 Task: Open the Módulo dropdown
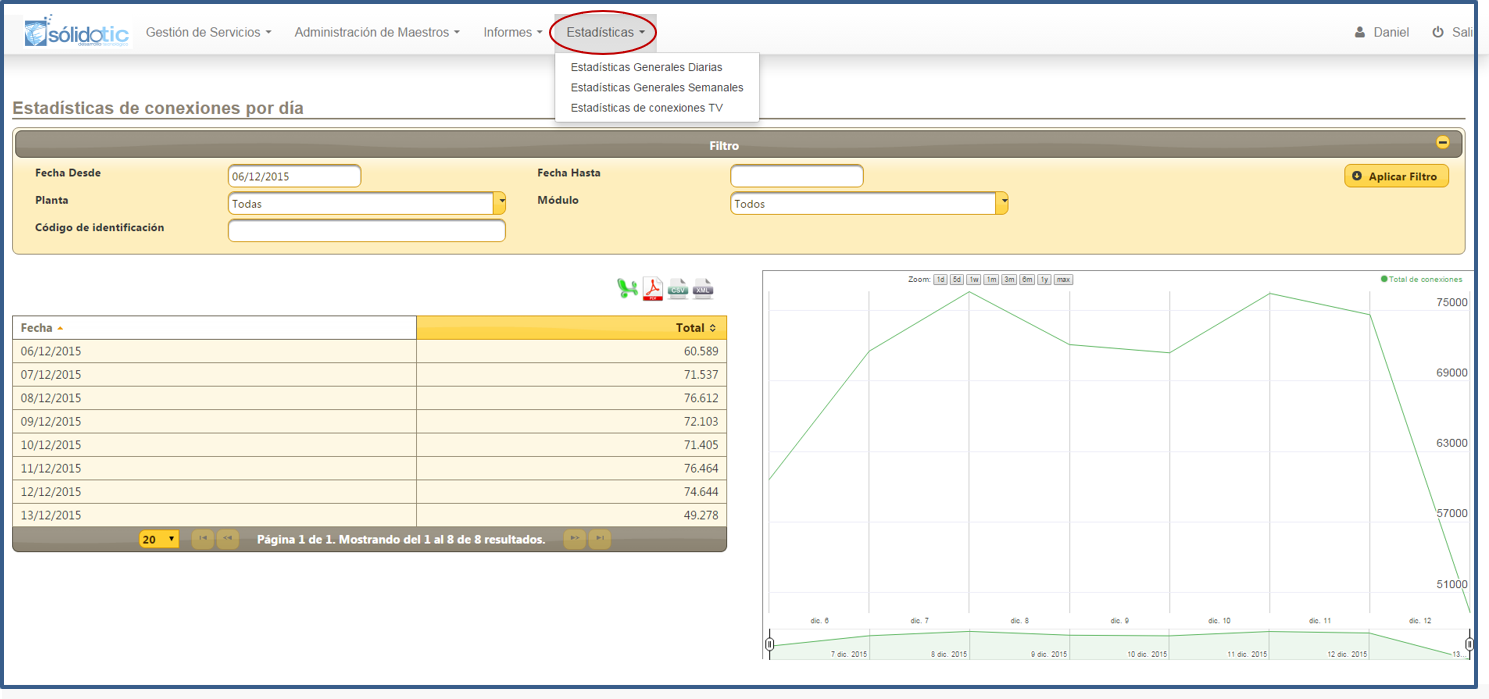click(x=869, y=203)
